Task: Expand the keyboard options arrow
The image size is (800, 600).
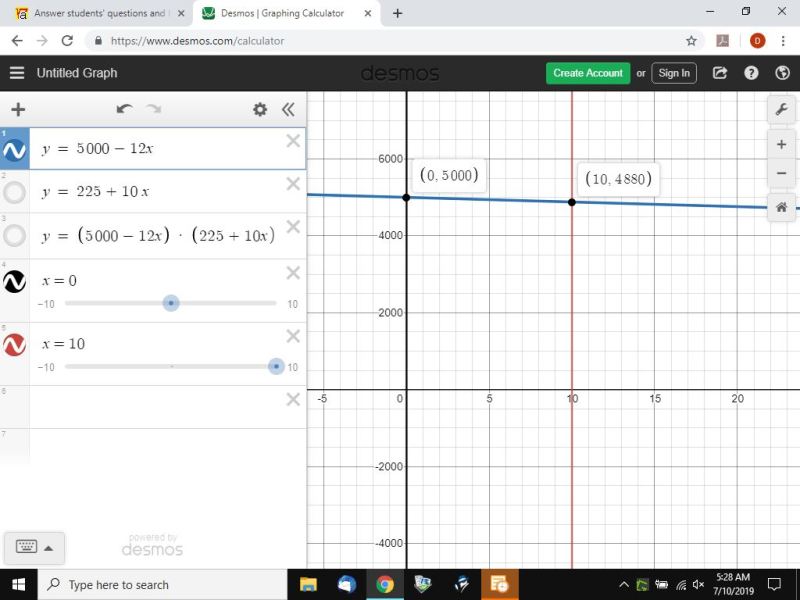Action: tap(48, 548)
